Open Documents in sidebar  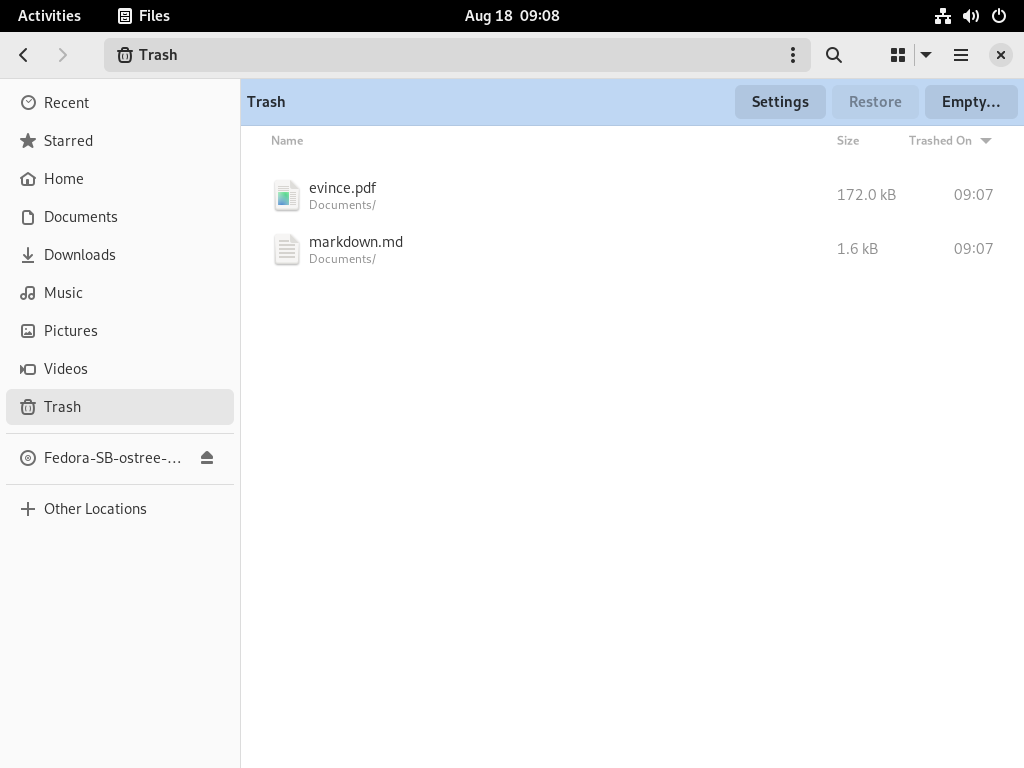tap(120, 217)
